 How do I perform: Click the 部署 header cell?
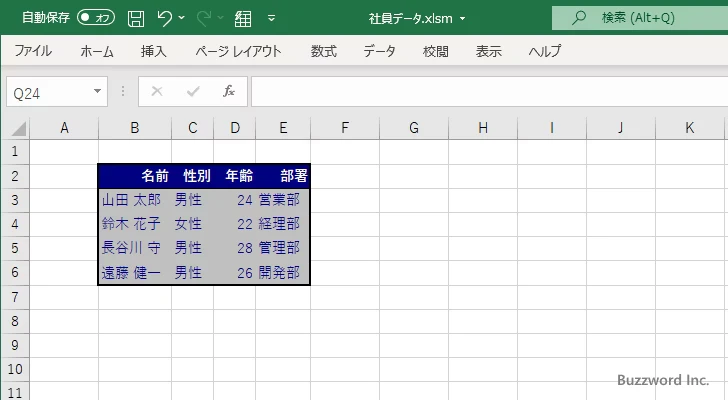click(x=283, y=176)
